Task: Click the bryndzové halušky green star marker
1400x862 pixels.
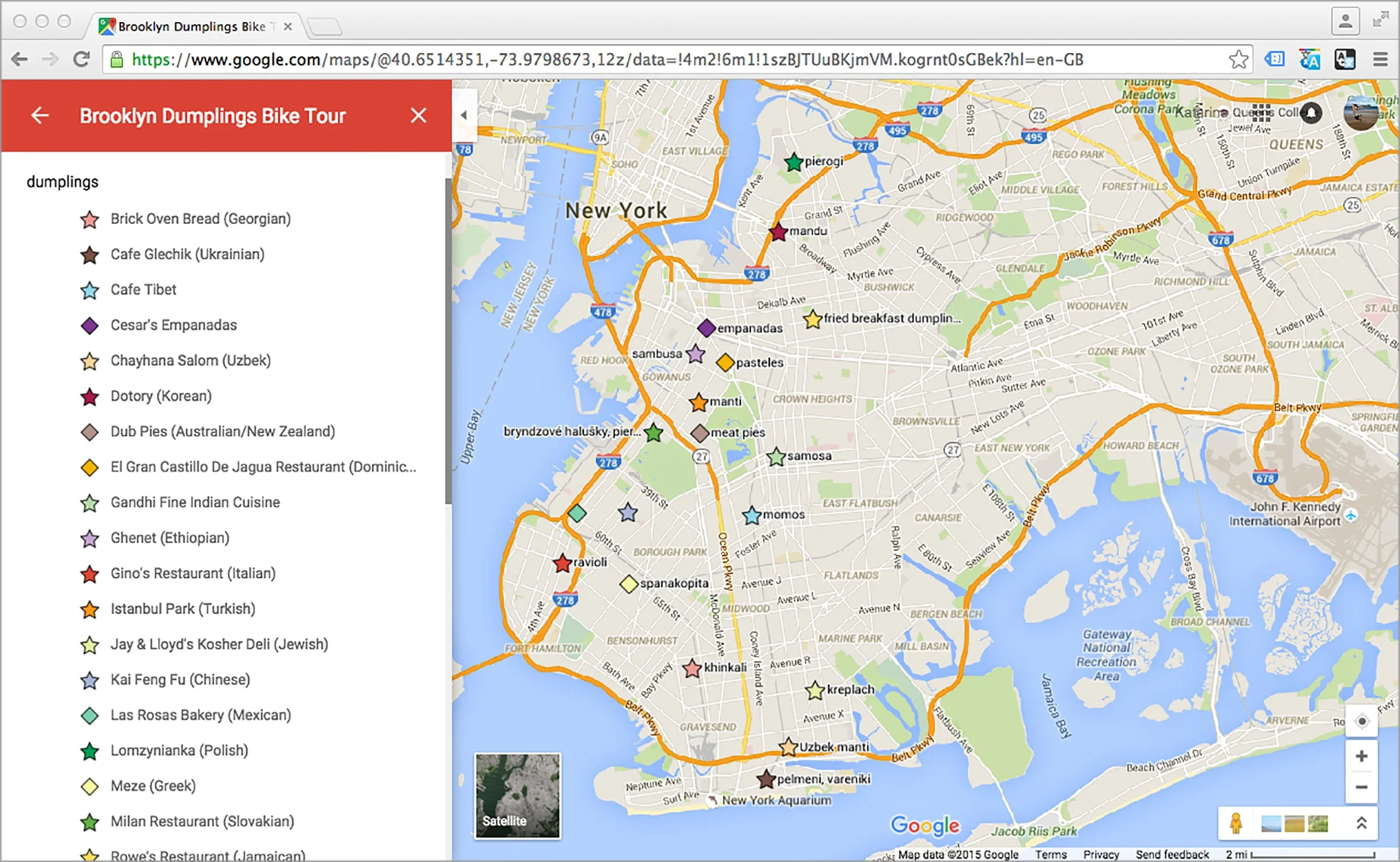Action: 654,432
